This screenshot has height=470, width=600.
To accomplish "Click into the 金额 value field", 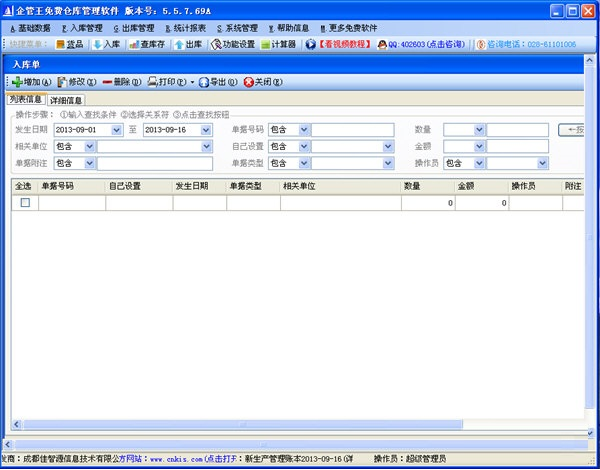I will point(517,146).
